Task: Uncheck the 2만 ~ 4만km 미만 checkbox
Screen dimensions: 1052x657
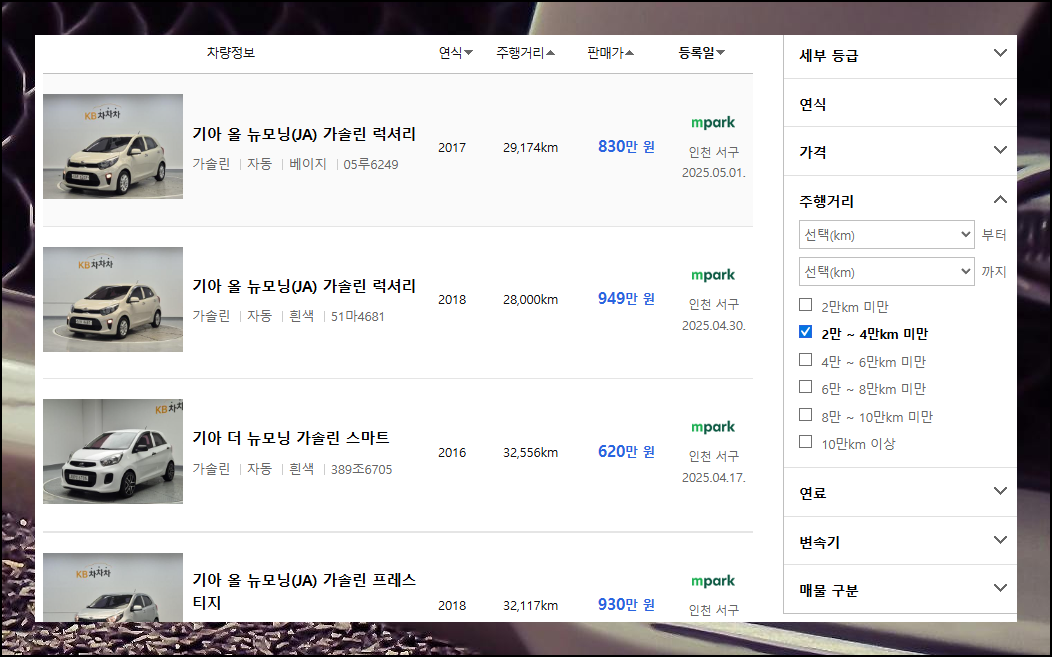Action: point(806,332)
